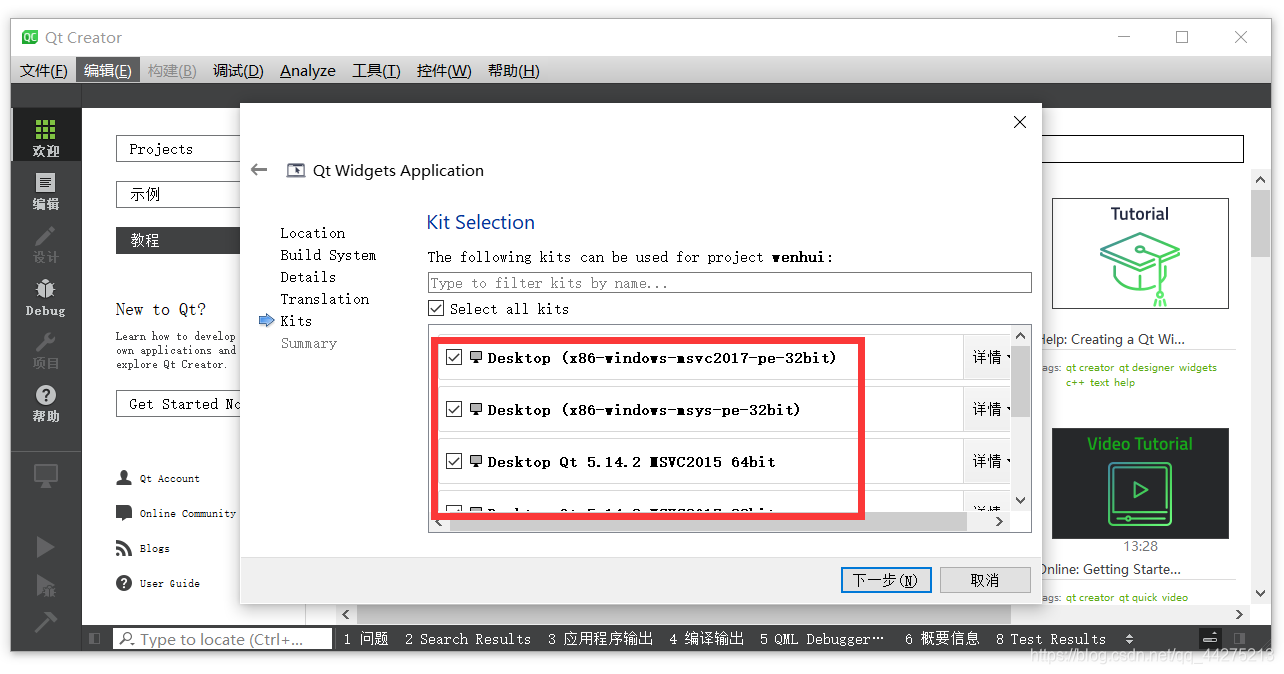Expand 详情 for the first kit
This screenshot has width=1284, height=674.
tap(988, 356)
